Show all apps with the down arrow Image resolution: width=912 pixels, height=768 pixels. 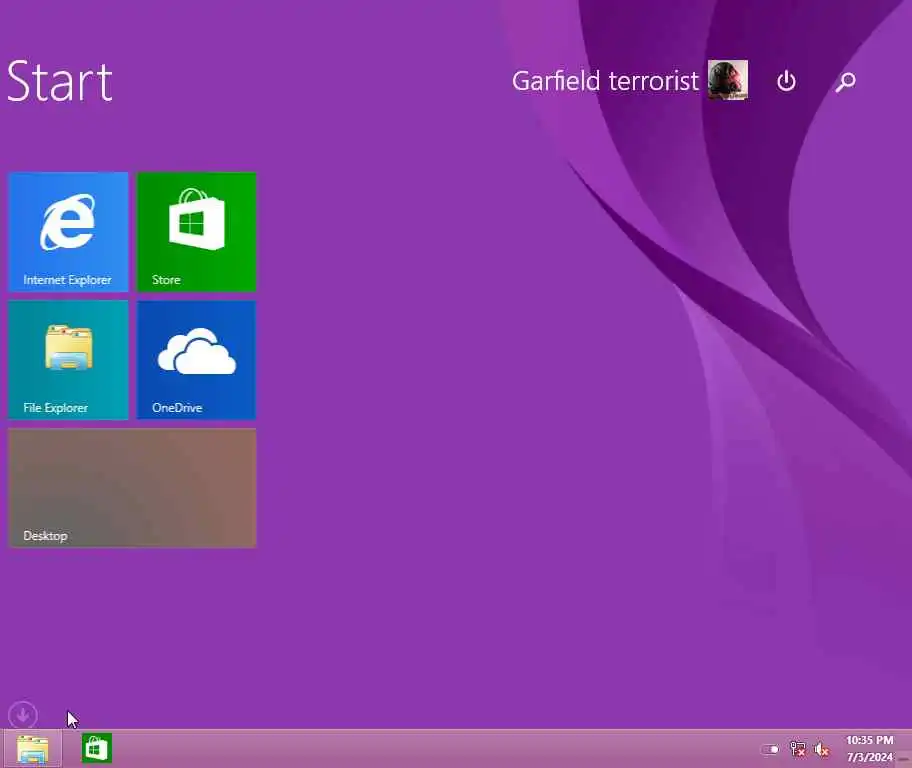pyautogui.click(x=23, y=714)
